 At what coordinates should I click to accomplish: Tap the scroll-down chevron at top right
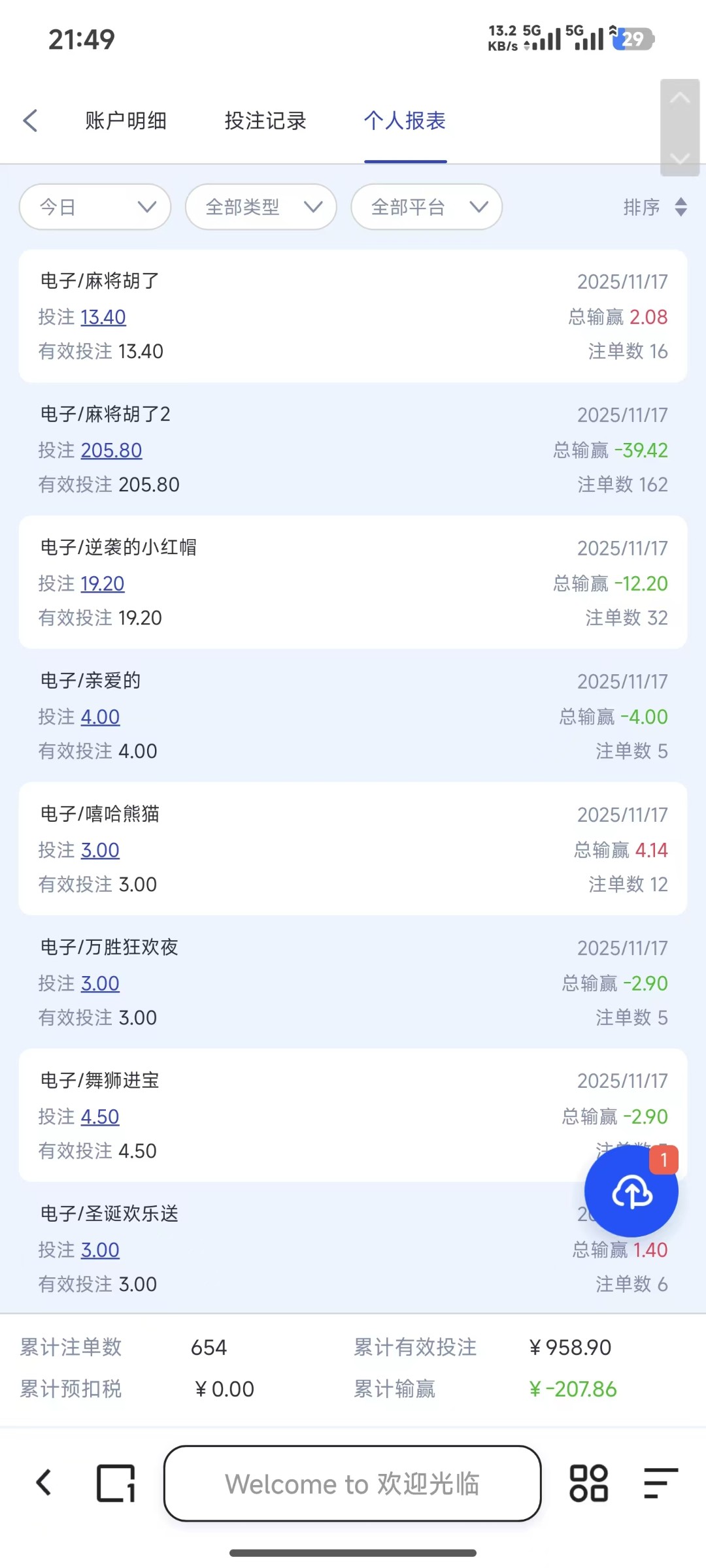click(x=680, y=158)
